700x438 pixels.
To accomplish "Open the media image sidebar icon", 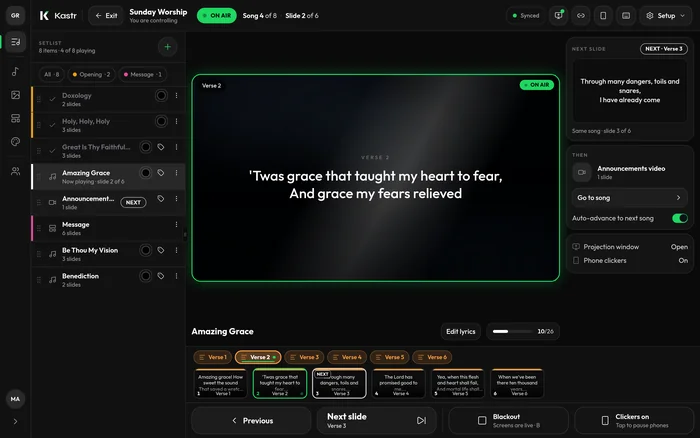I will [16, 95].
